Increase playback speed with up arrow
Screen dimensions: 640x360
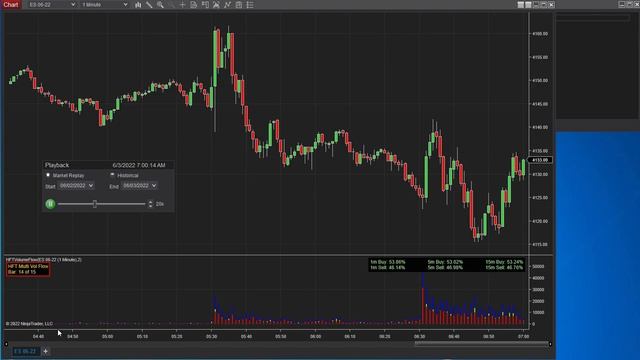coord(151,202)
